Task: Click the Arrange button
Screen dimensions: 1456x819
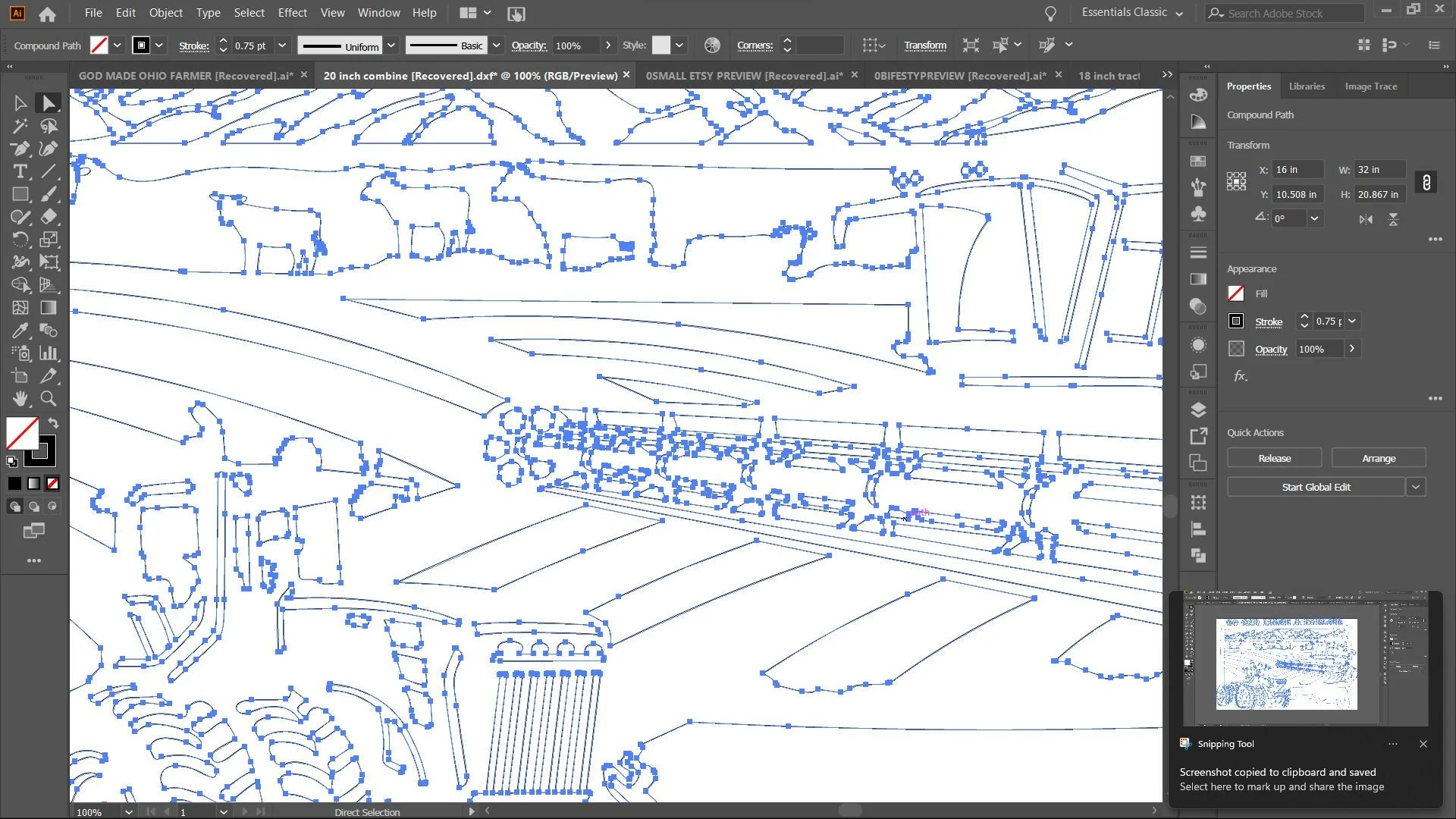Action: [1378, 458]
